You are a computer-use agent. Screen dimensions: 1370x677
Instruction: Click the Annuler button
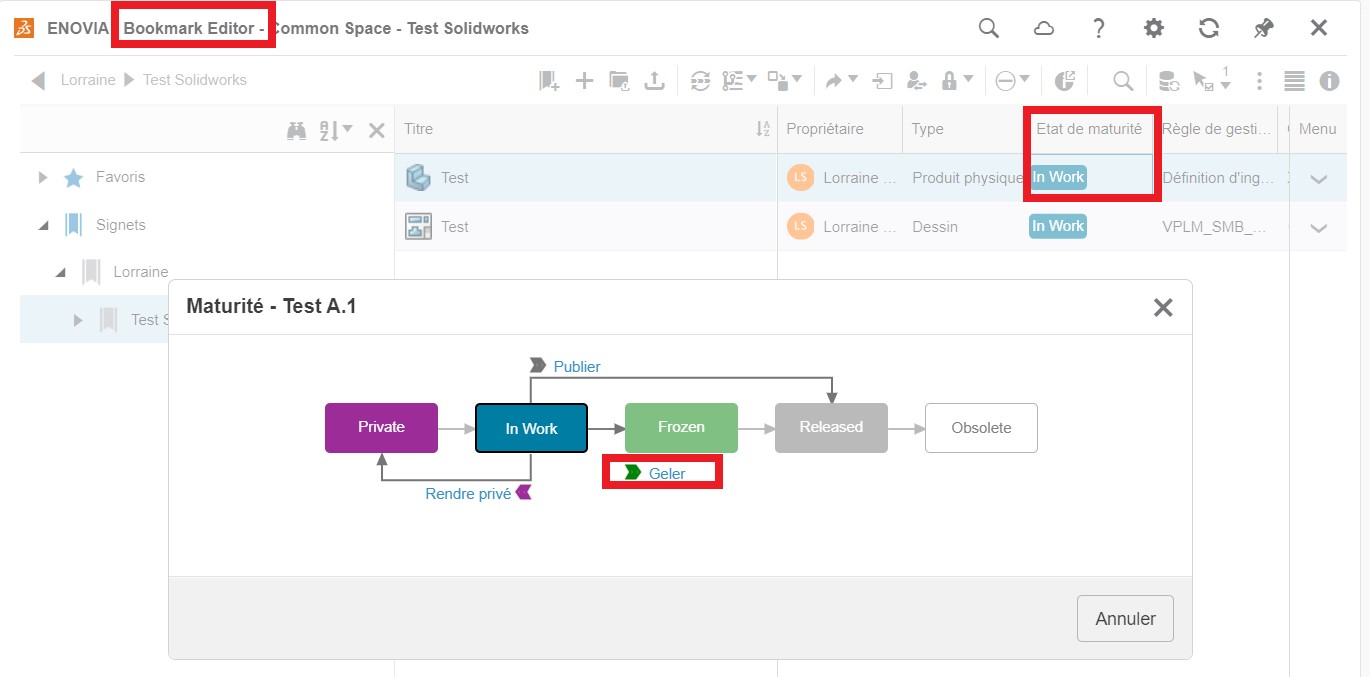(x=1125, y=618)
